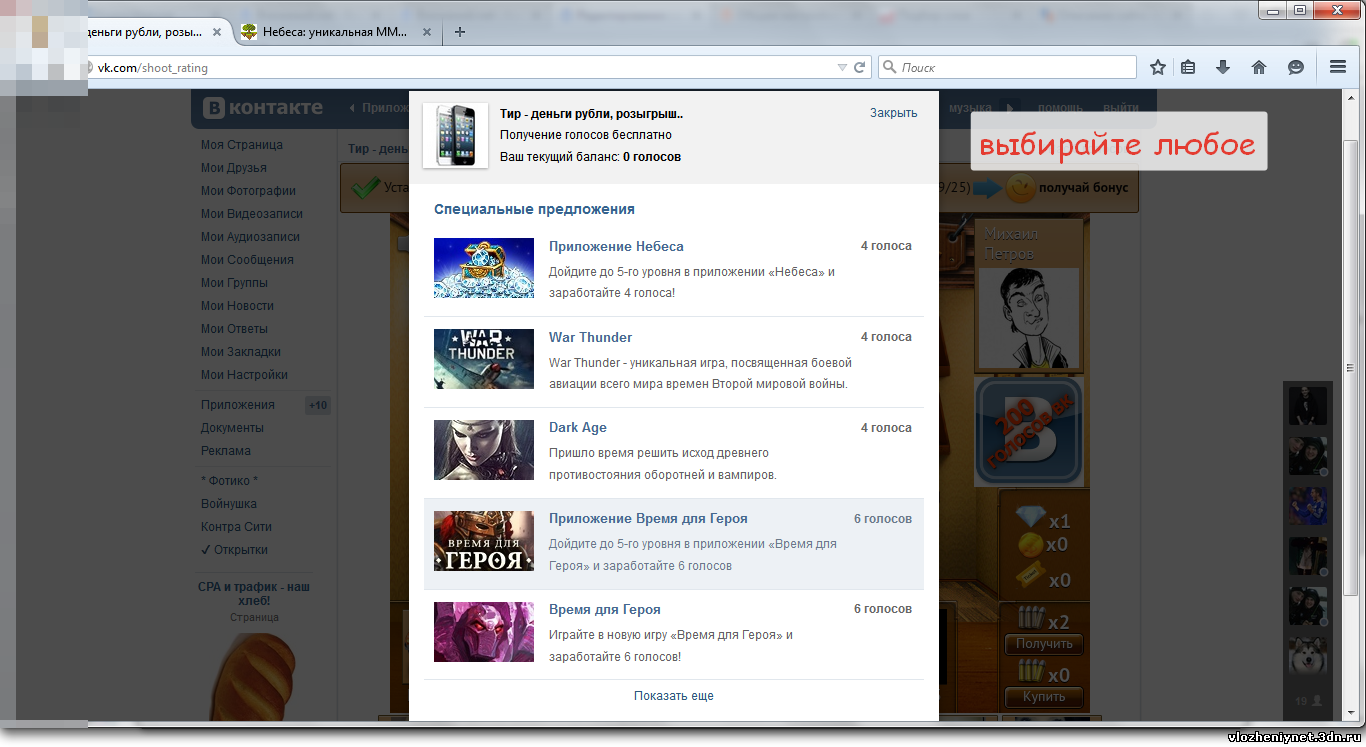1366x747 pixels.
Task: Open Мои Новости in sidebar
Action: click(x=237, y=306)
